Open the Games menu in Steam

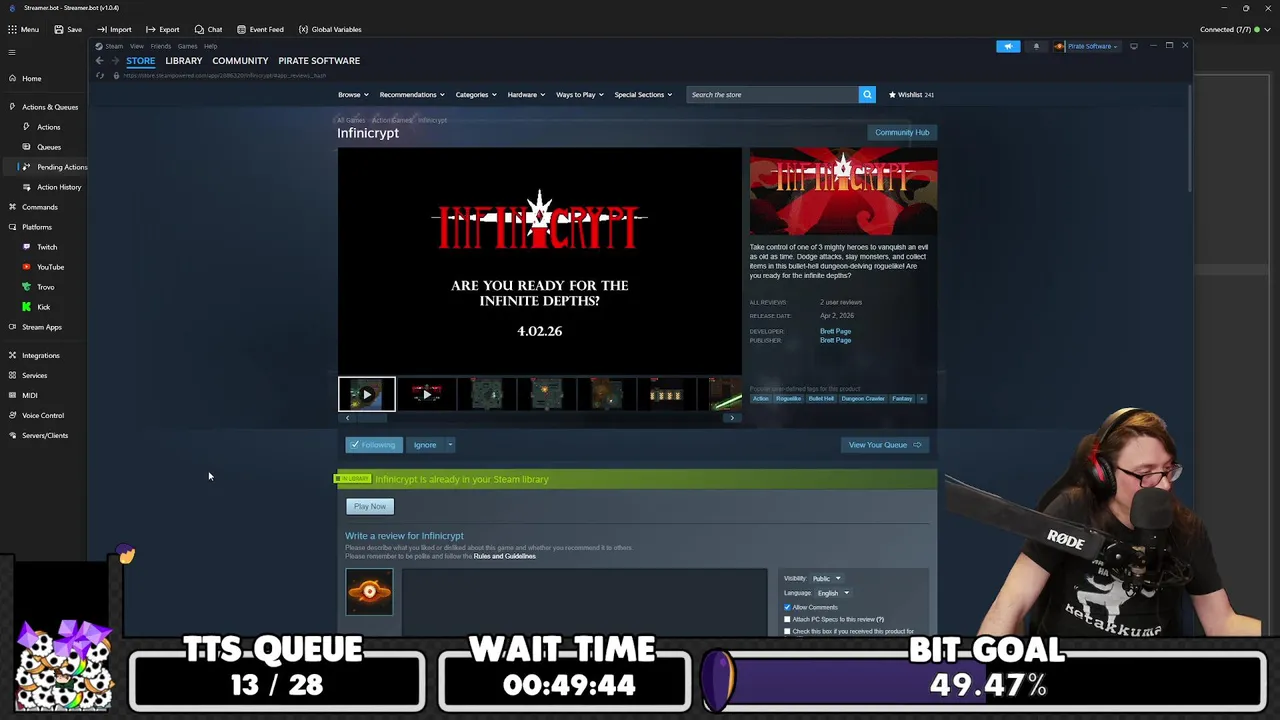point(187,46)
